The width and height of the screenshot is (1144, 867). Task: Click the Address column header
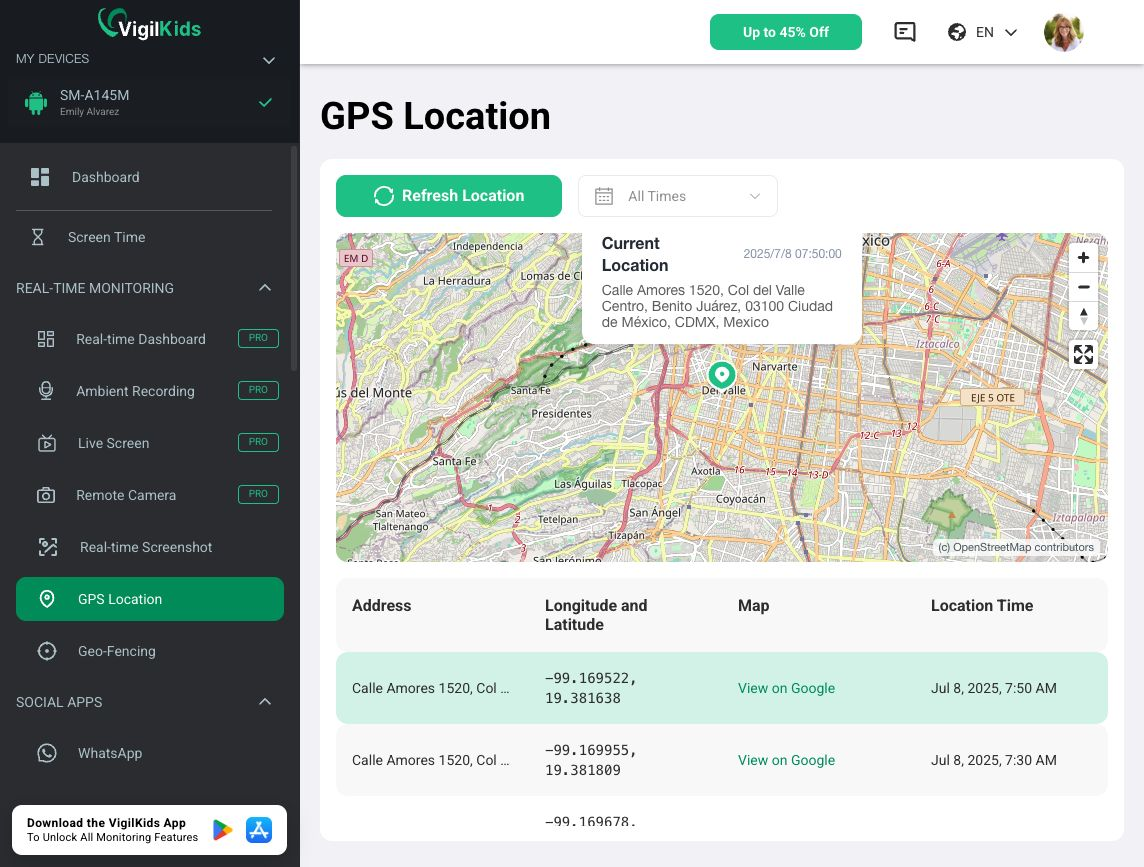tap(382, 606)
